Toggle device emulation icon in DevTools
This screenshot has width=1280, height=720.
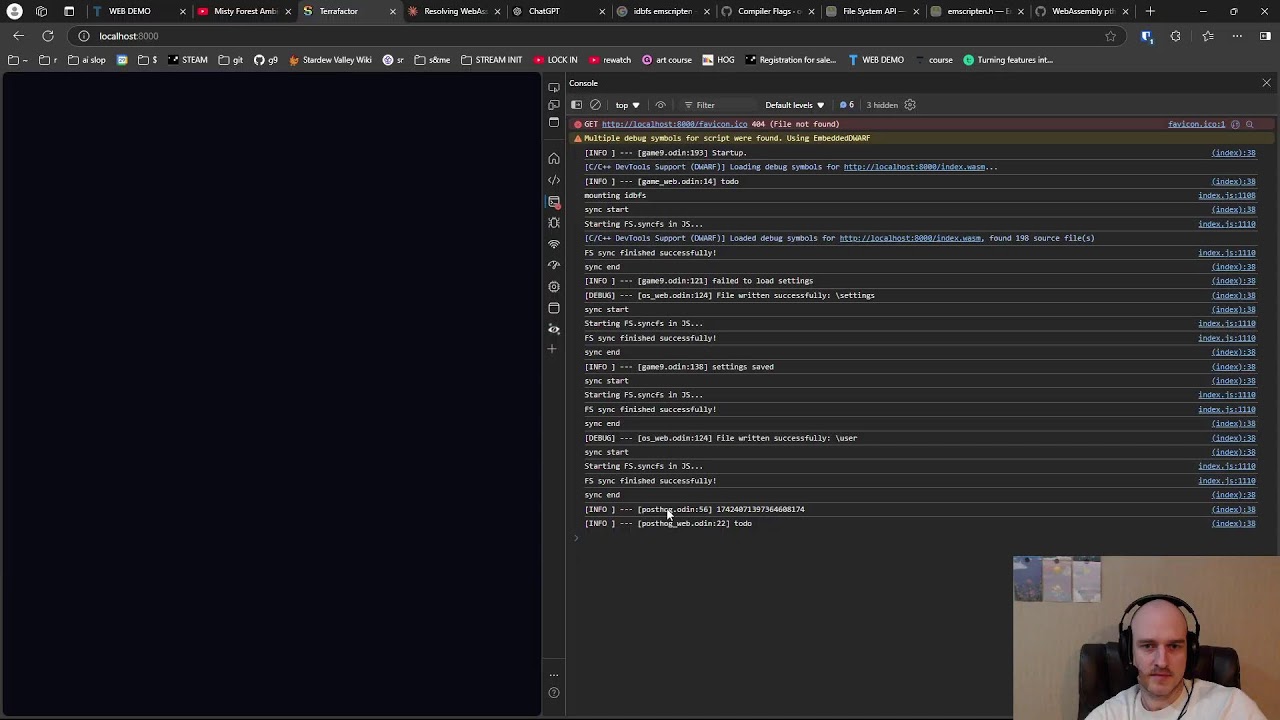(x=554, y=104)
